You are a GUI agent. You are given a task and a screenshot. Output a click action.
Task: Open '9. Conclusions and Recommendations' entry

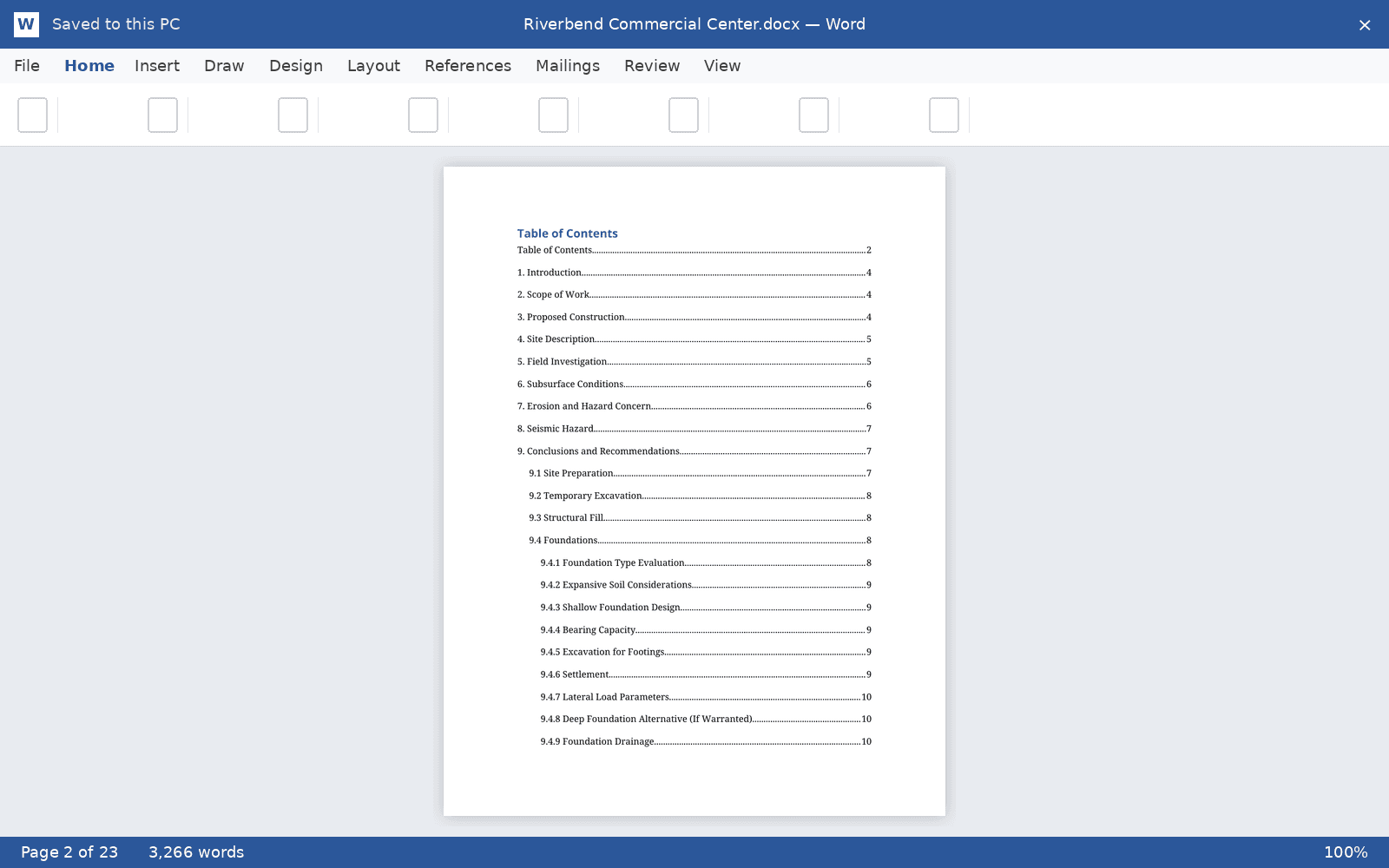694,451
